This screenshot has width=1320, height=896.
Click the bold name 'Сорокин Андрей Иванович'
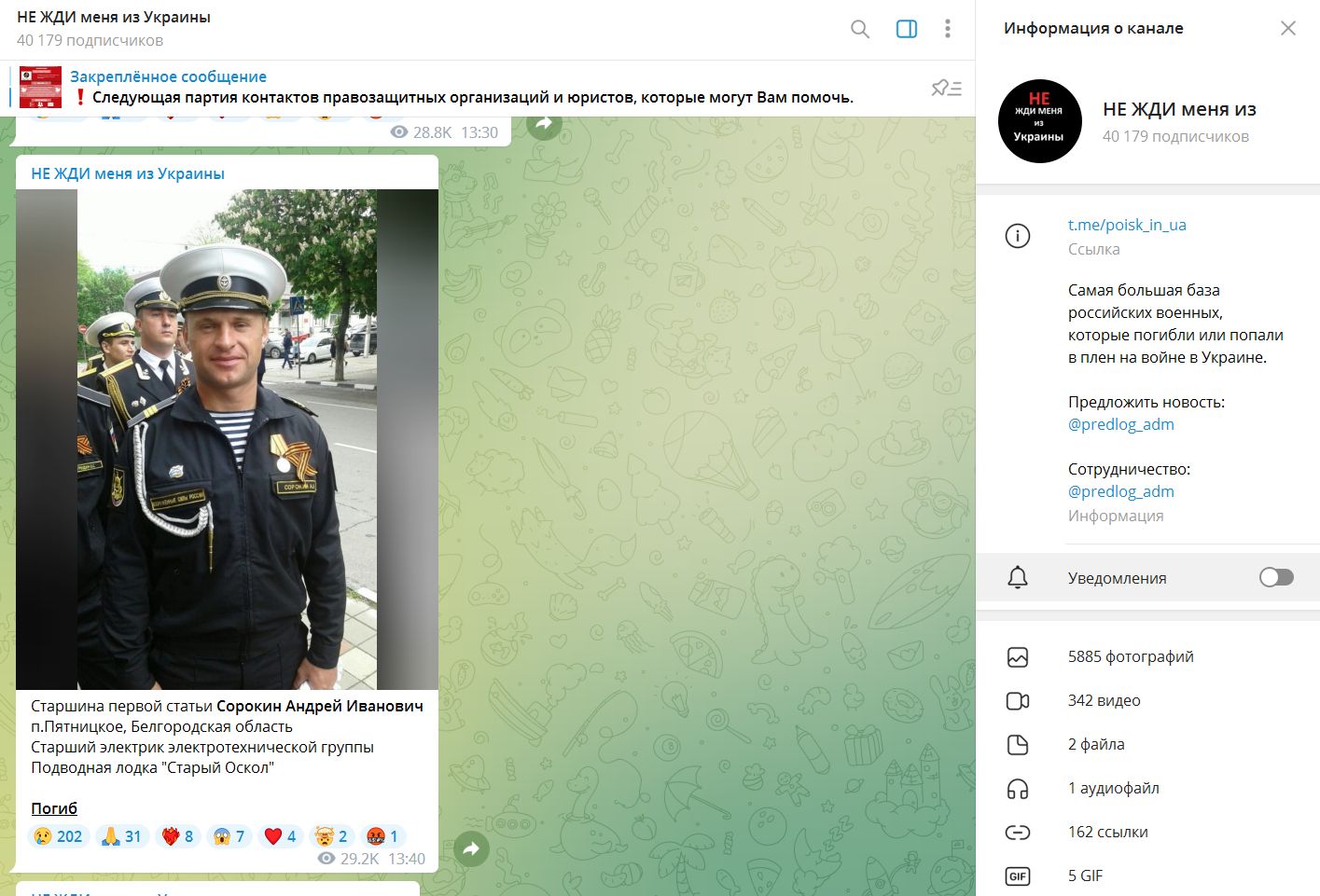pos(320,706)
